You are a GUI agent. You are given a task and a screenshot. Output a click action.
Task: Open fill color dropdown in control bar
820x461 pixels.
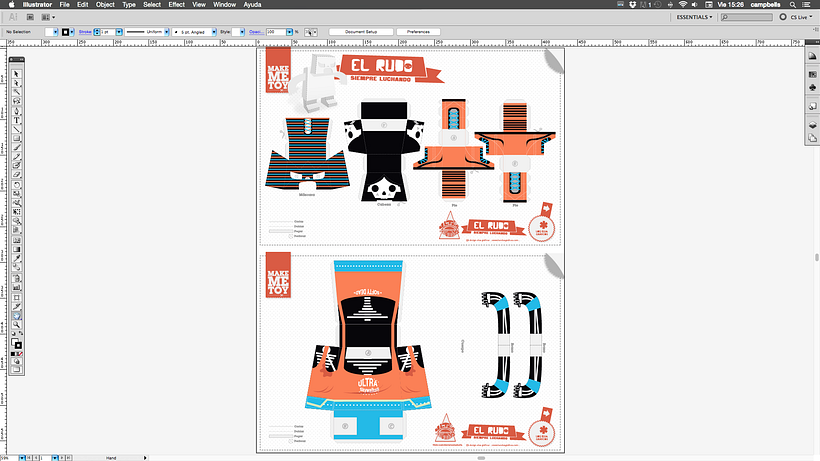click(55, 32)
